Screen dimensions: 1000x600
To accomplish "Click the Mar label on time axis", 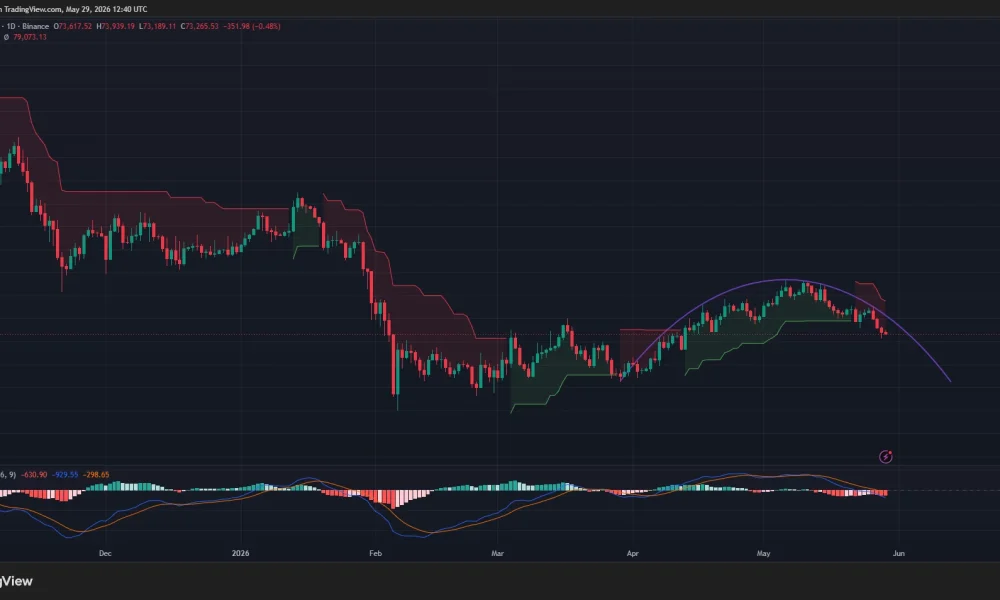I will [x=497, y=553].
